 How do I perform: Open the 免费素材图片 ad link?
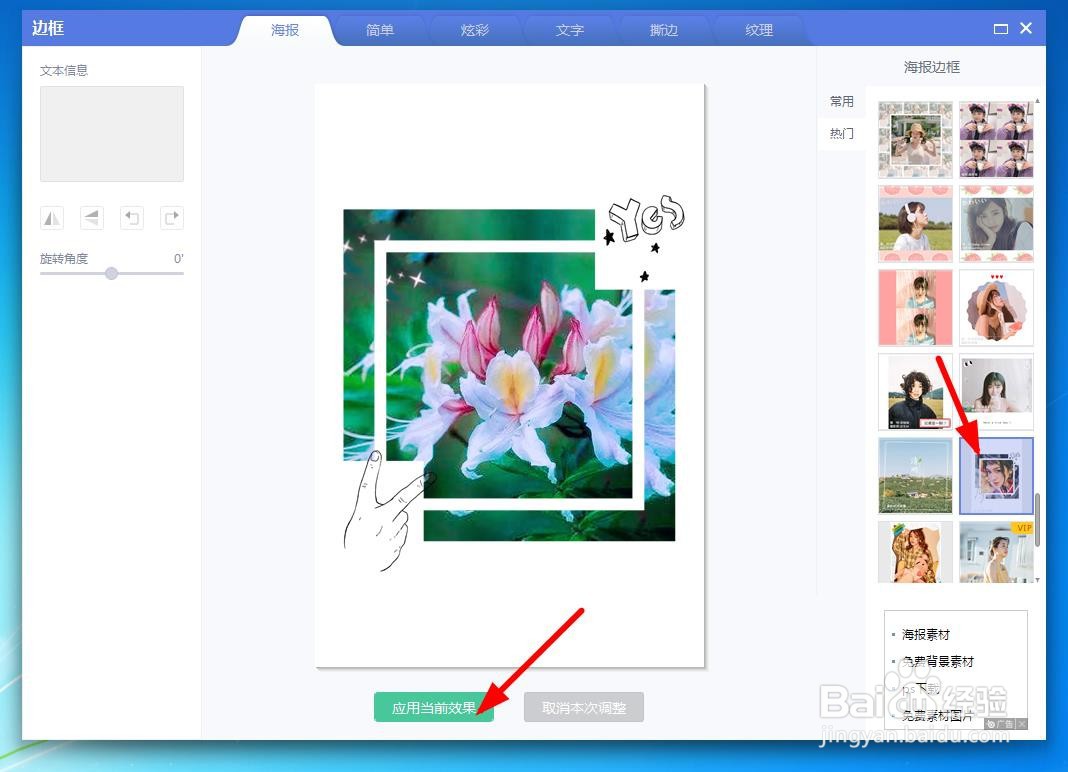tap(938, 715)
